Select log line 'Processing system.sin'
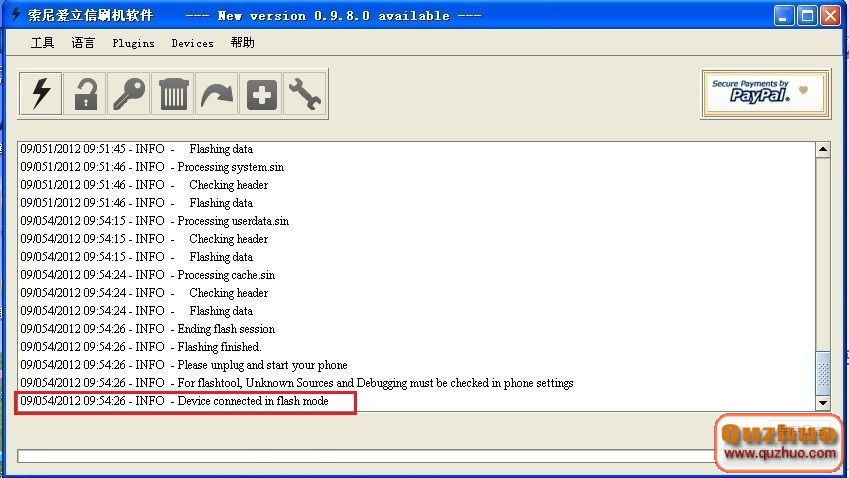Screen dimensions: 849x478 (152, 167)
